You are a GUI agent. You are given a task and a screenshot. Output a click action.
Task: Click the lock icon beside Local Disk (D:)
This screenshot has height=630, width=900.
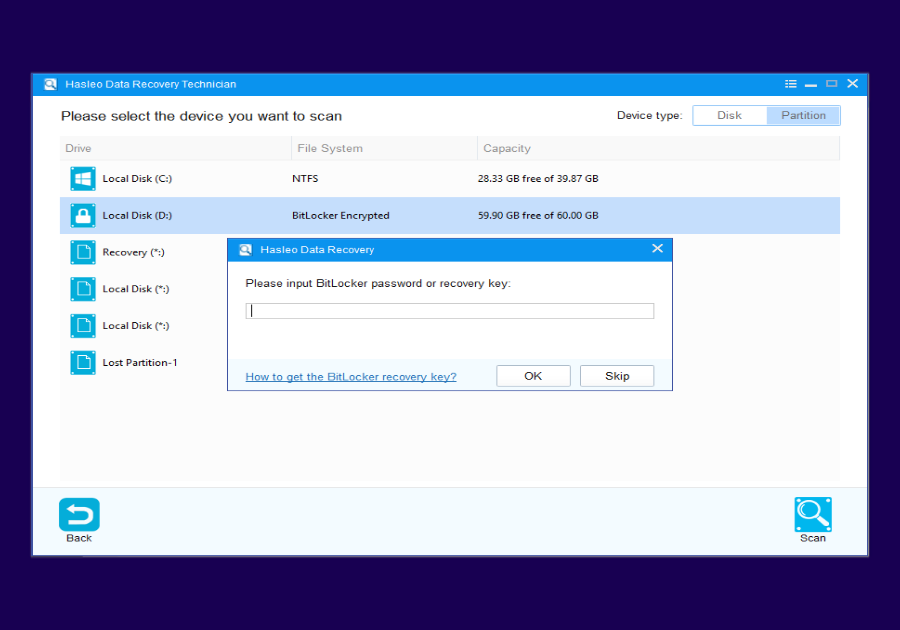(x=82, y=215)
